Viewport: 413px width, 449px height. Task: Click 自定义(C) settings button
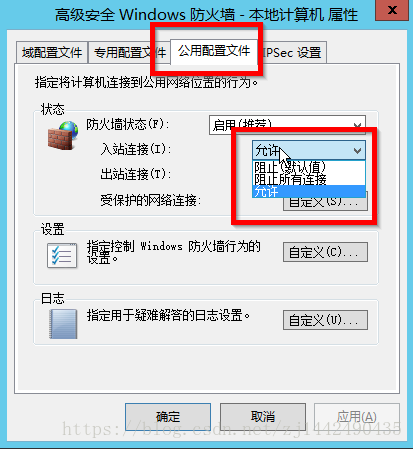click(x=325, y=252)
